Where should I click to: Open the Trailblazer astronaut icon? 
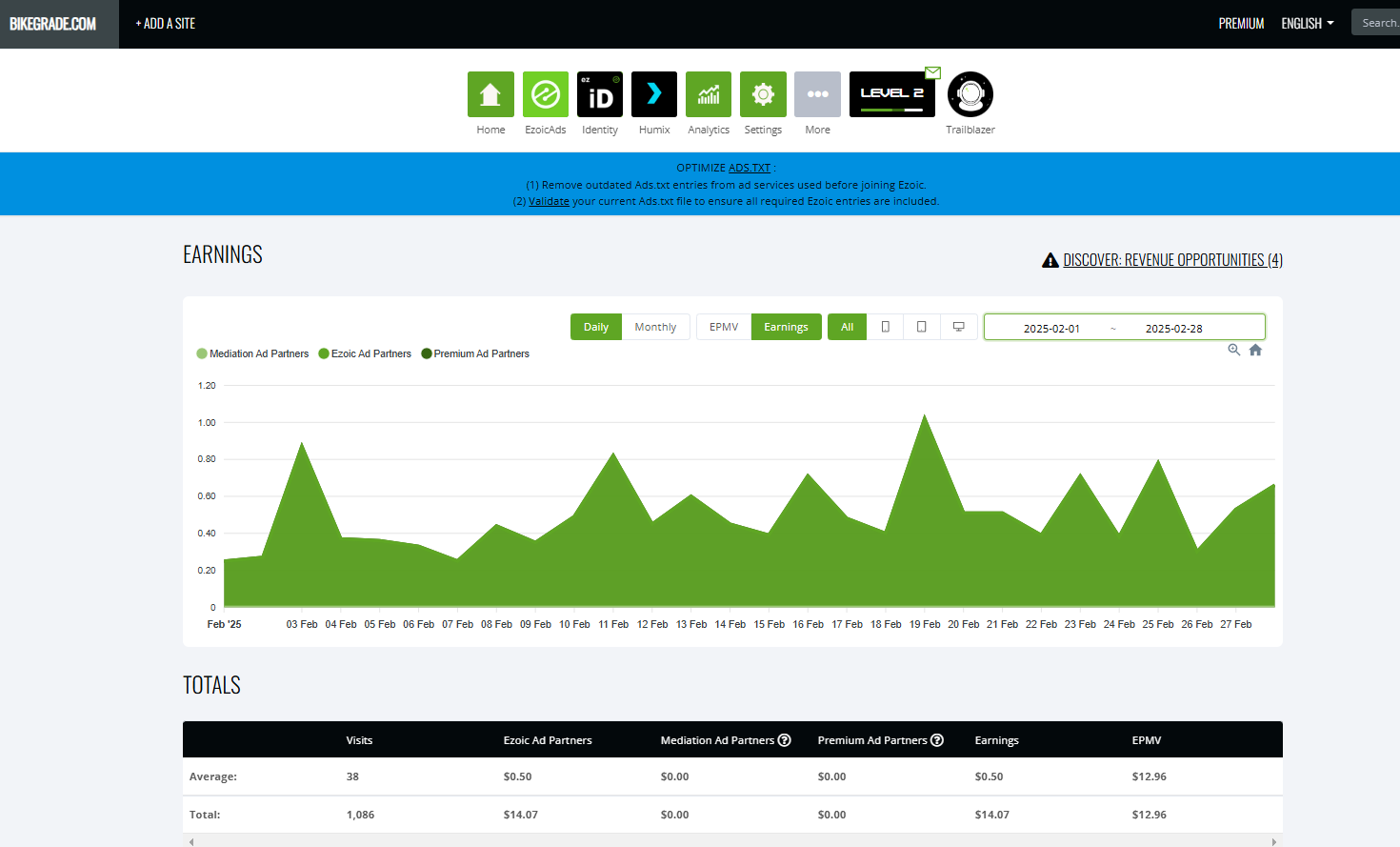970,94
